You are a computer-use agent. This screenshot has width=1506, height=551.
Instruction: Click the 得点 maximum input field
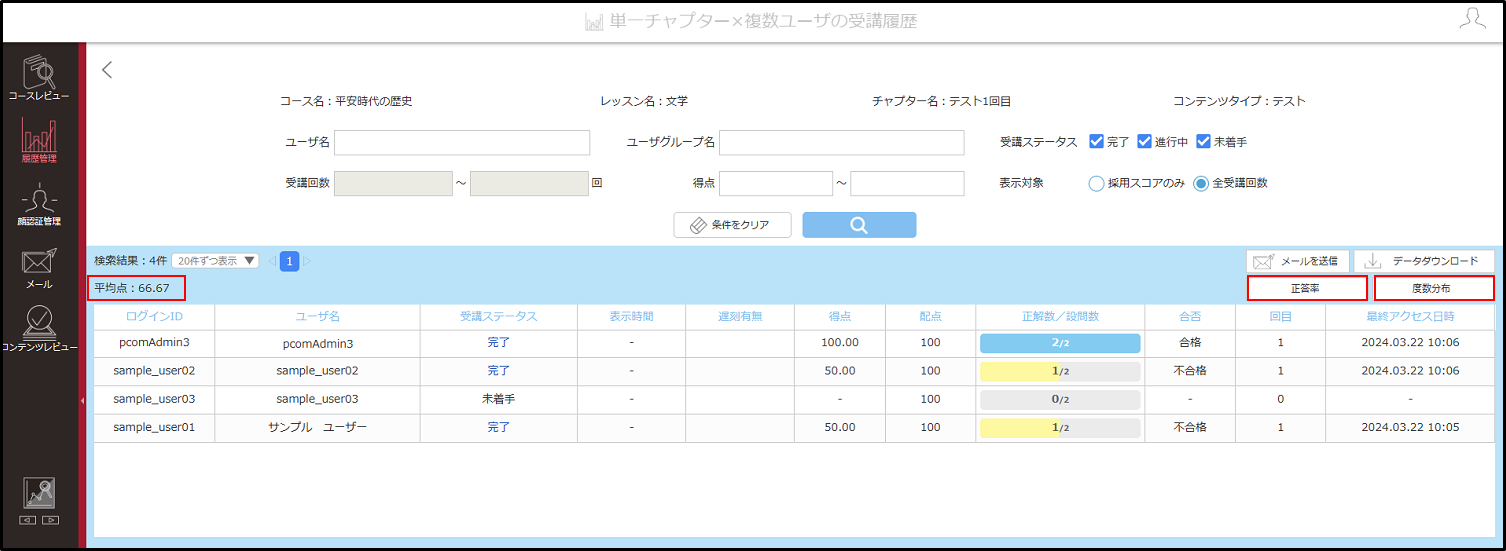(x=907, y=184)
